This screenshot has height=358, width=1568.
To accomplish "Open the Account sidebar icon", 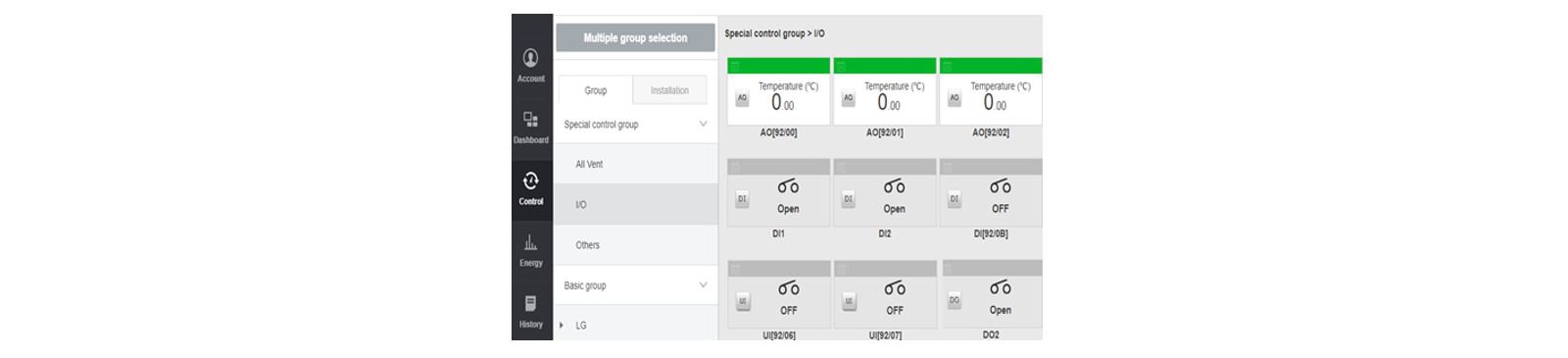I will (531, 65).
